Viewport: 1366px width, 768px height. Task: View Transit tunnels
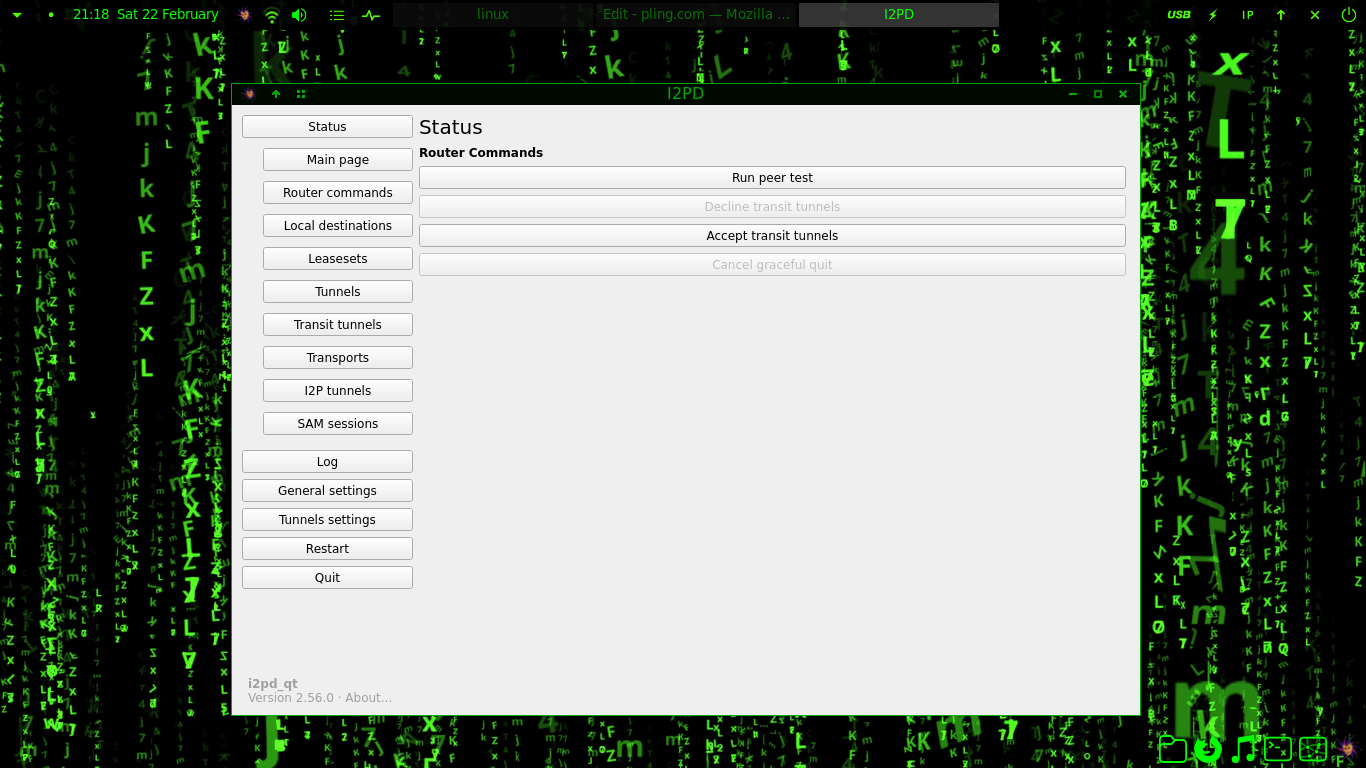pyautogui.click(x=338, y=325)
